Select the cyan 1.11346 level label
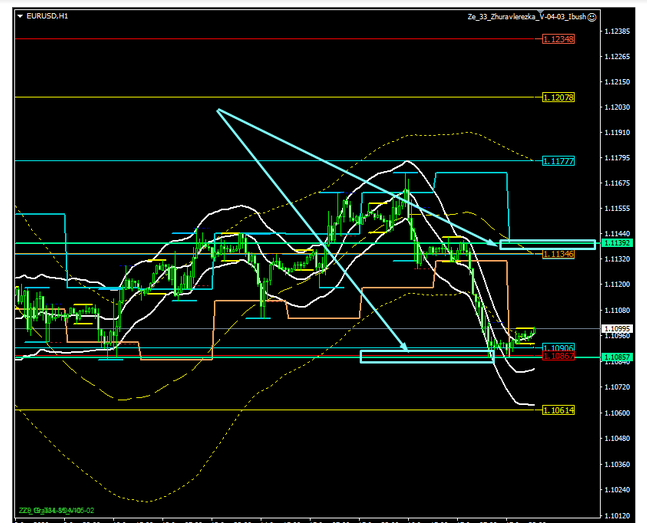 556,255
